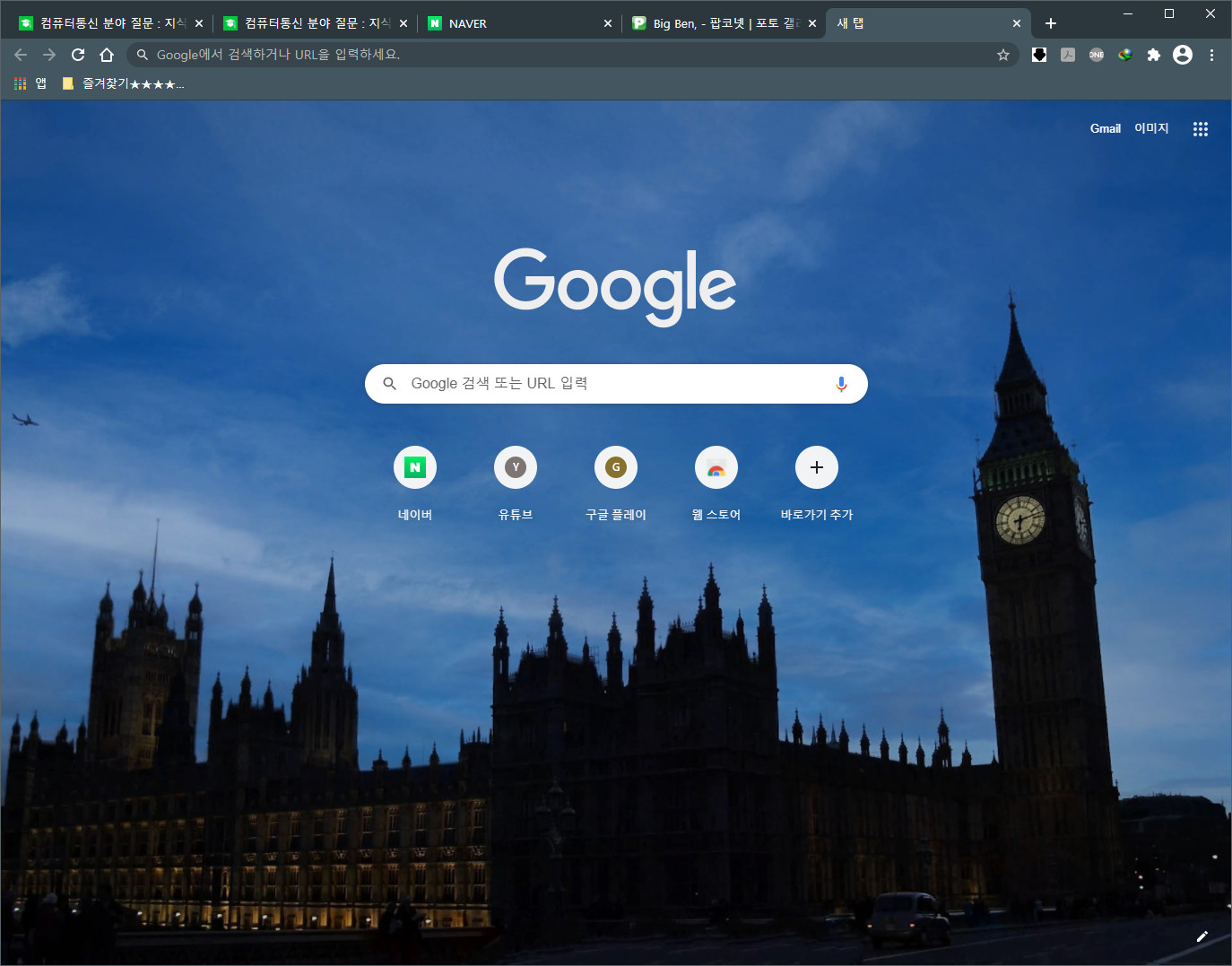Open the Apps shortcut in bookmarks bar
The height and width of the screenshot is (966, 1232).
point(30,83)
